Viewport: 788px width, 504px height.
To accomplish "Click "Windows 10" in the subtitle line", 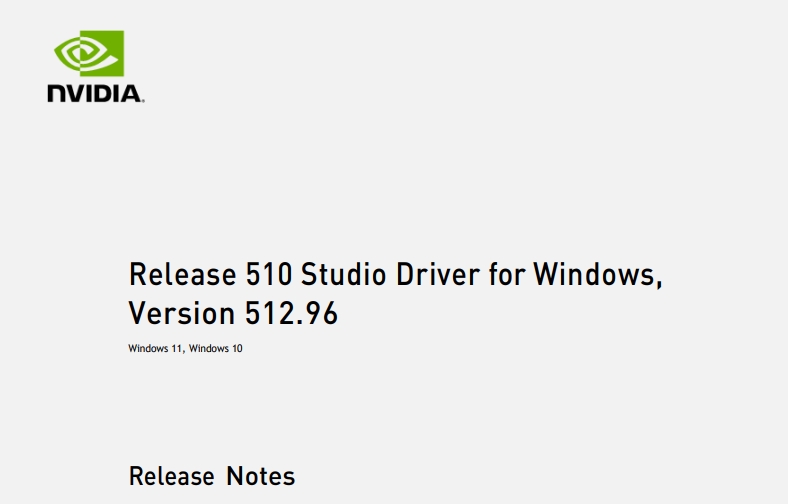I will pos(216,348).
